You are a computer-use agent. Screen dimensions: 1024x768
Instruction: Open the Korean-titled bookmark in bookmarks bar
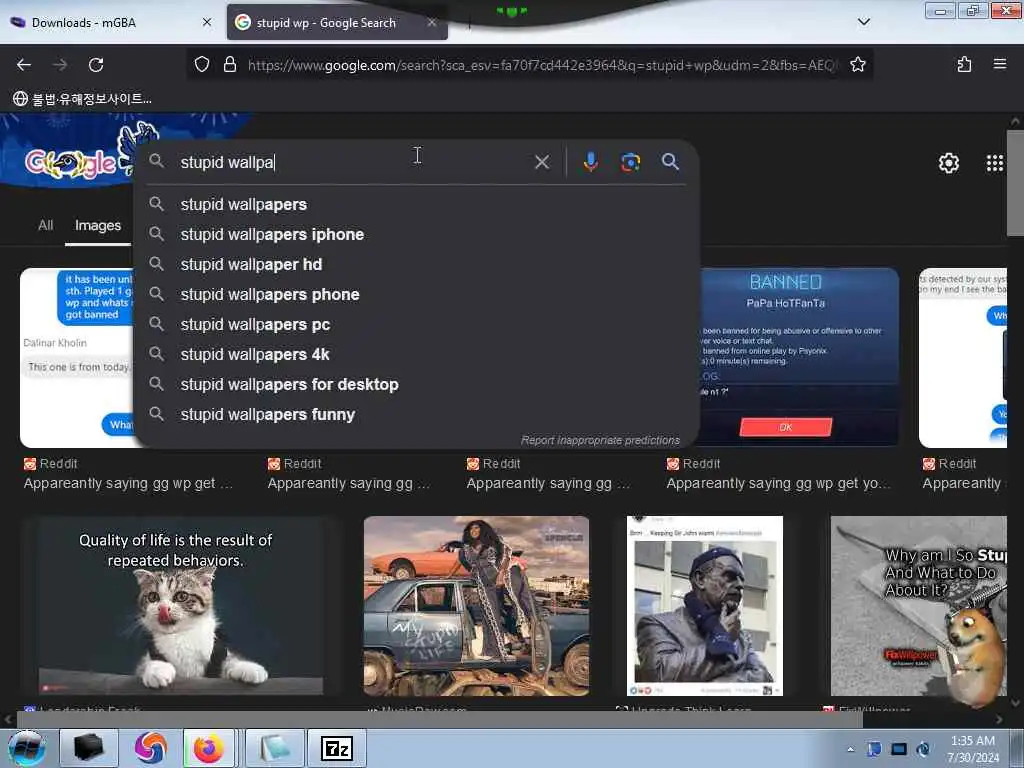pyautogui.click(x=82, y=99)
